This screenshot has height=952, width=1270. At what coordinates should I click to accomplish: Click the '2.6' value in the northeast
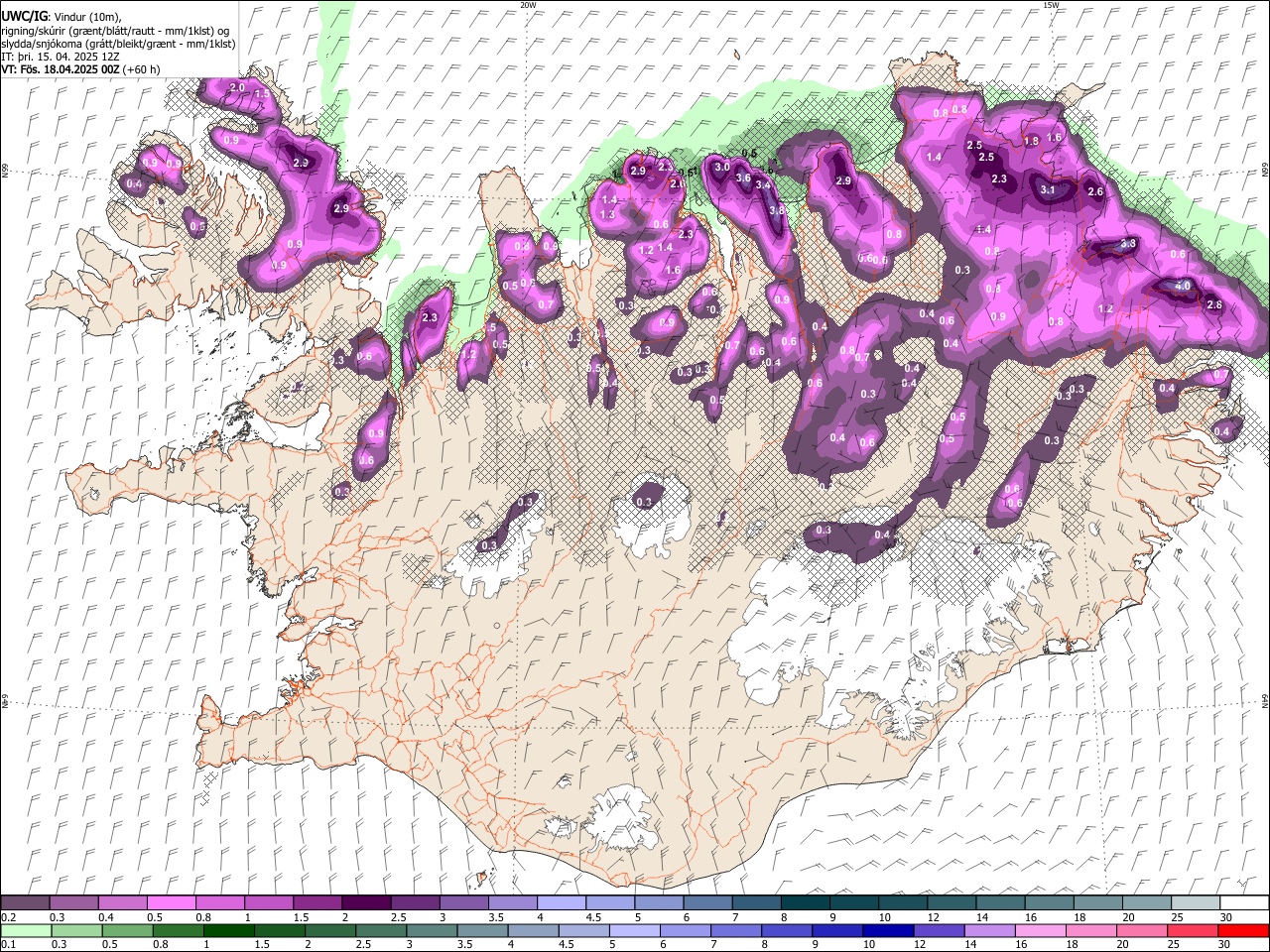tap(1095, 191)
